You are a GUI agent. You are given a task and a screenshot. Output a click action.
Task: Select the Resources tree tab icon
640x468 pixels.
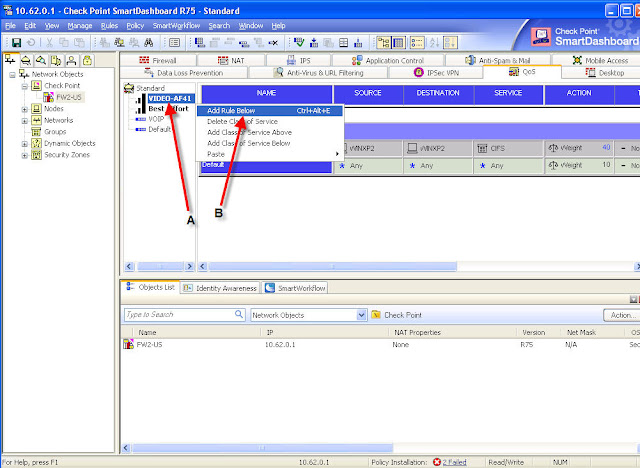point(41,60)
